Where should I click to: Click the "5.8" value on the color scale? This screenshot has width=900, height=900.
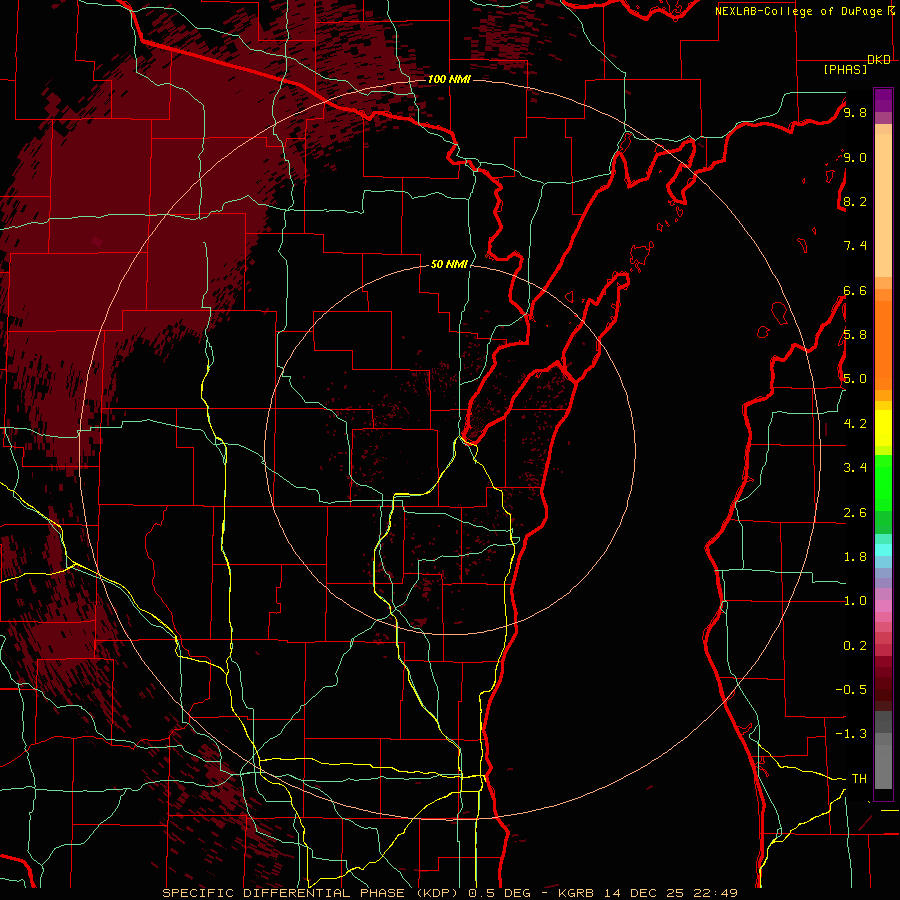click(855, 335)
